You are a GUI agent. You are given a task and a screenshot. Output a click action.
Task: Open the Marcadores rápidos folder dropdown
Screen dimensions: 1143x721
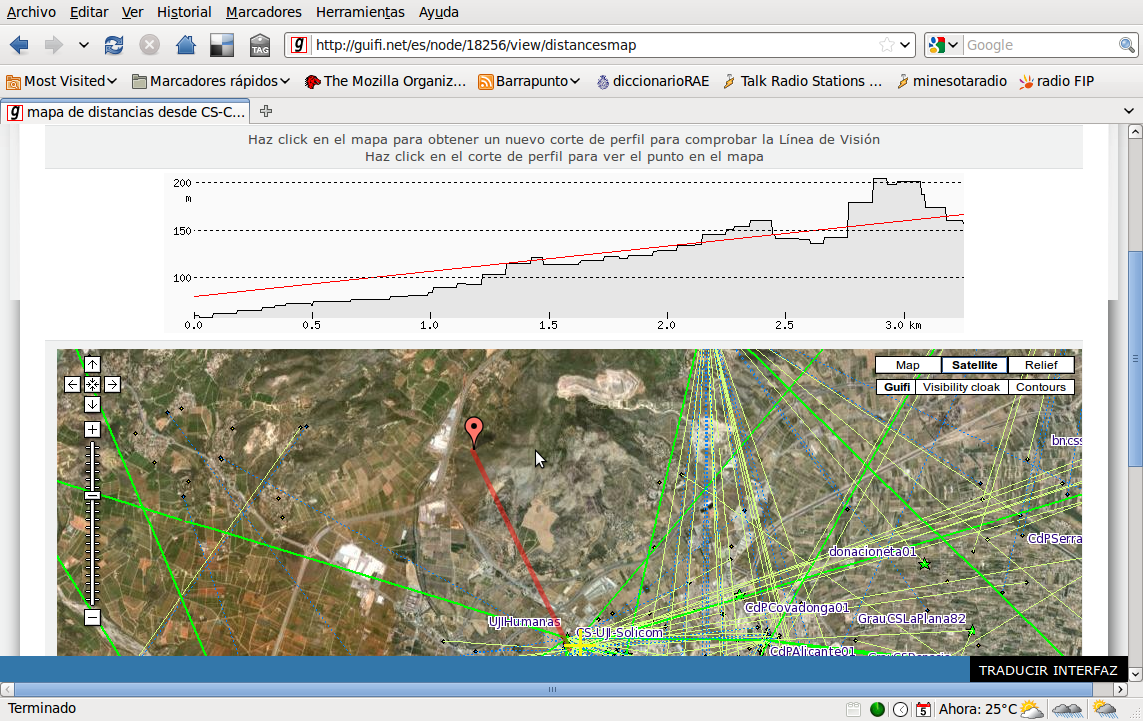[x=211, y=81]
